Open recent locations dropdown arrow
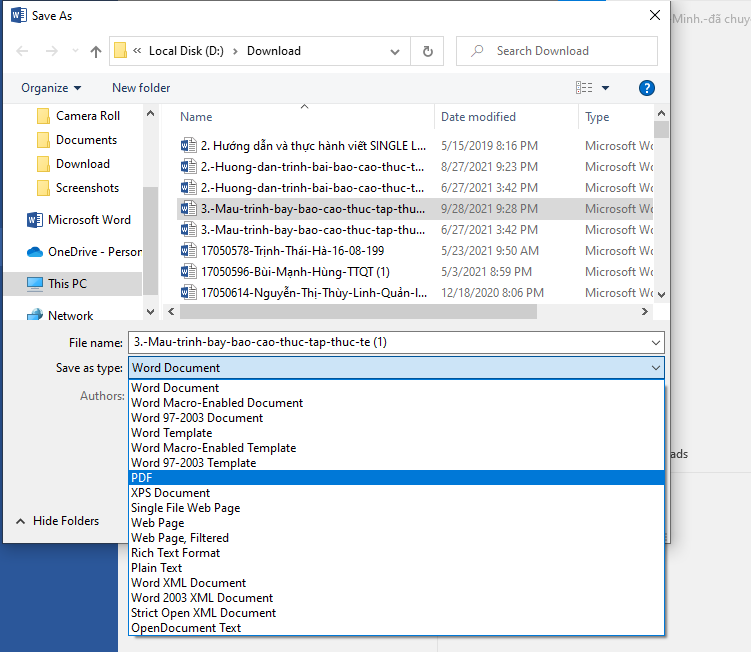 (75, 51)
